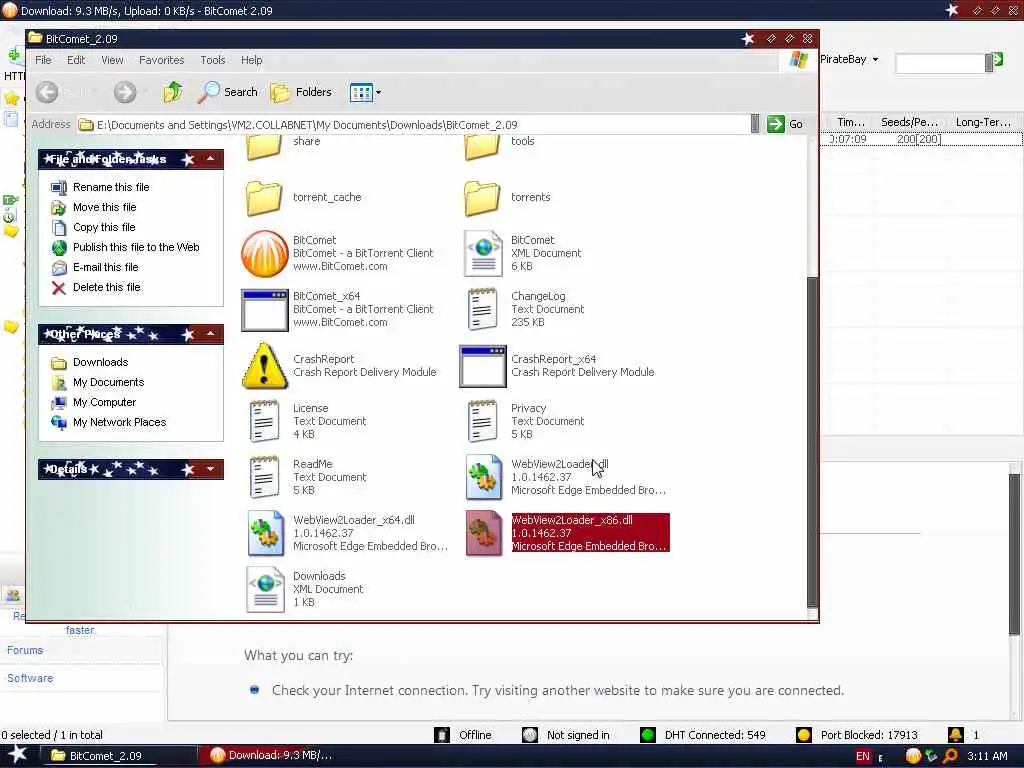Image resolution: width=1024 pixels, height=768 pixels.
Task: Open the ReadMe text document icon
Action: pos(264,477)
